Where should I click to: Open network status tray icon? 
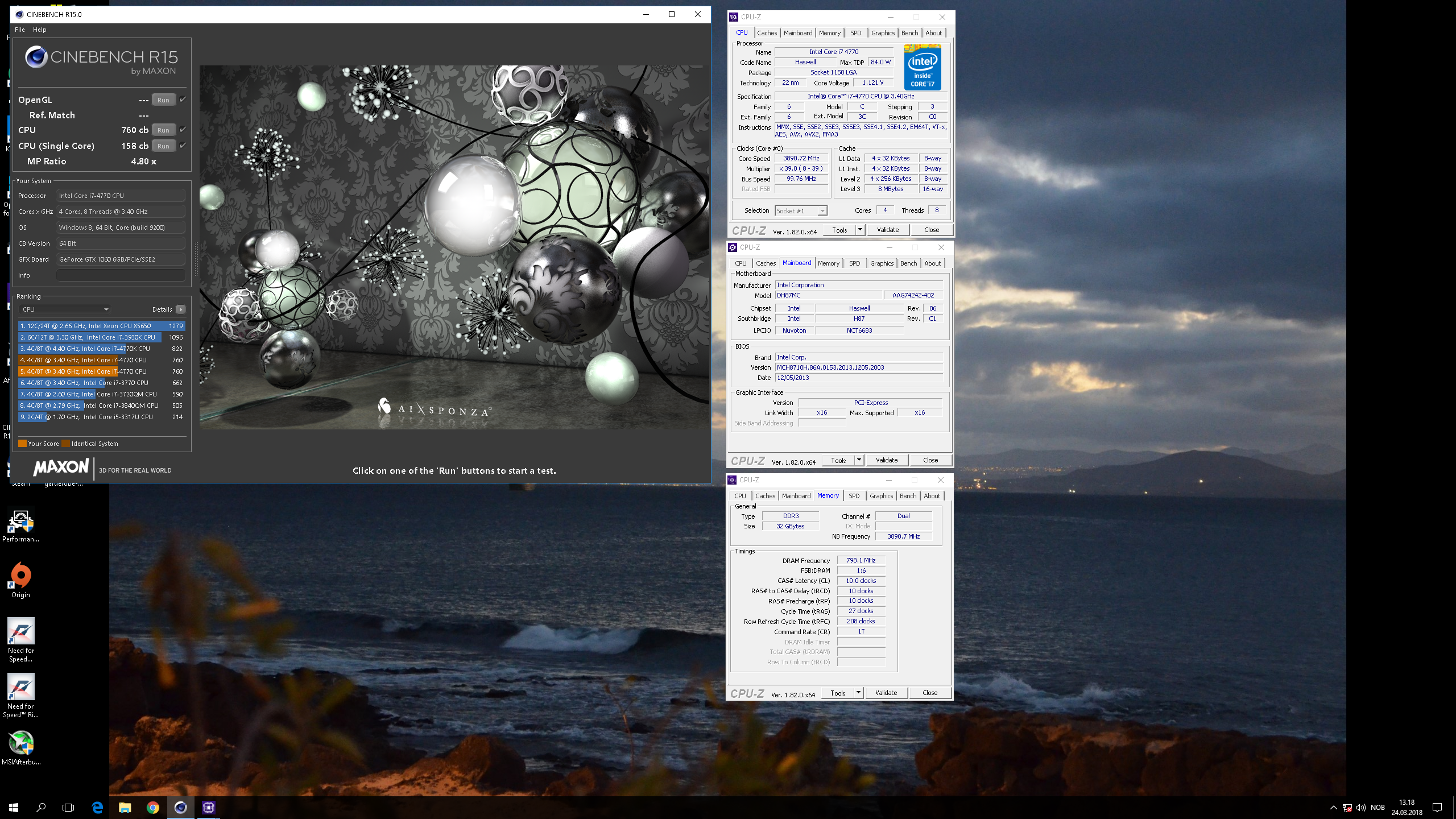pyautogui.click(x=1347, y=808)
